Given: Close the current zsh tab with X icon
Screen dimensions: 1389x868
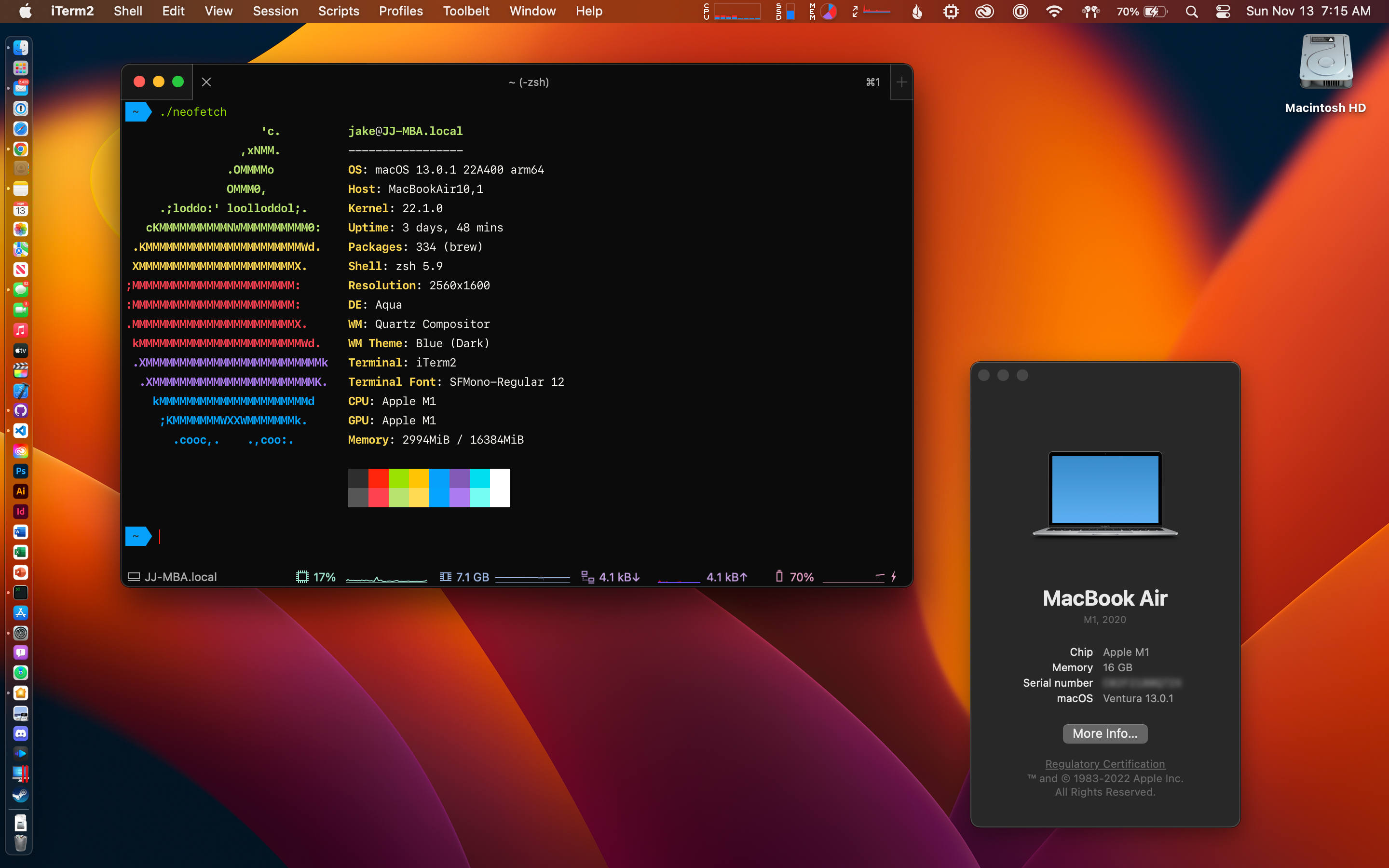Looking at the screenshot, I should 206,82.
